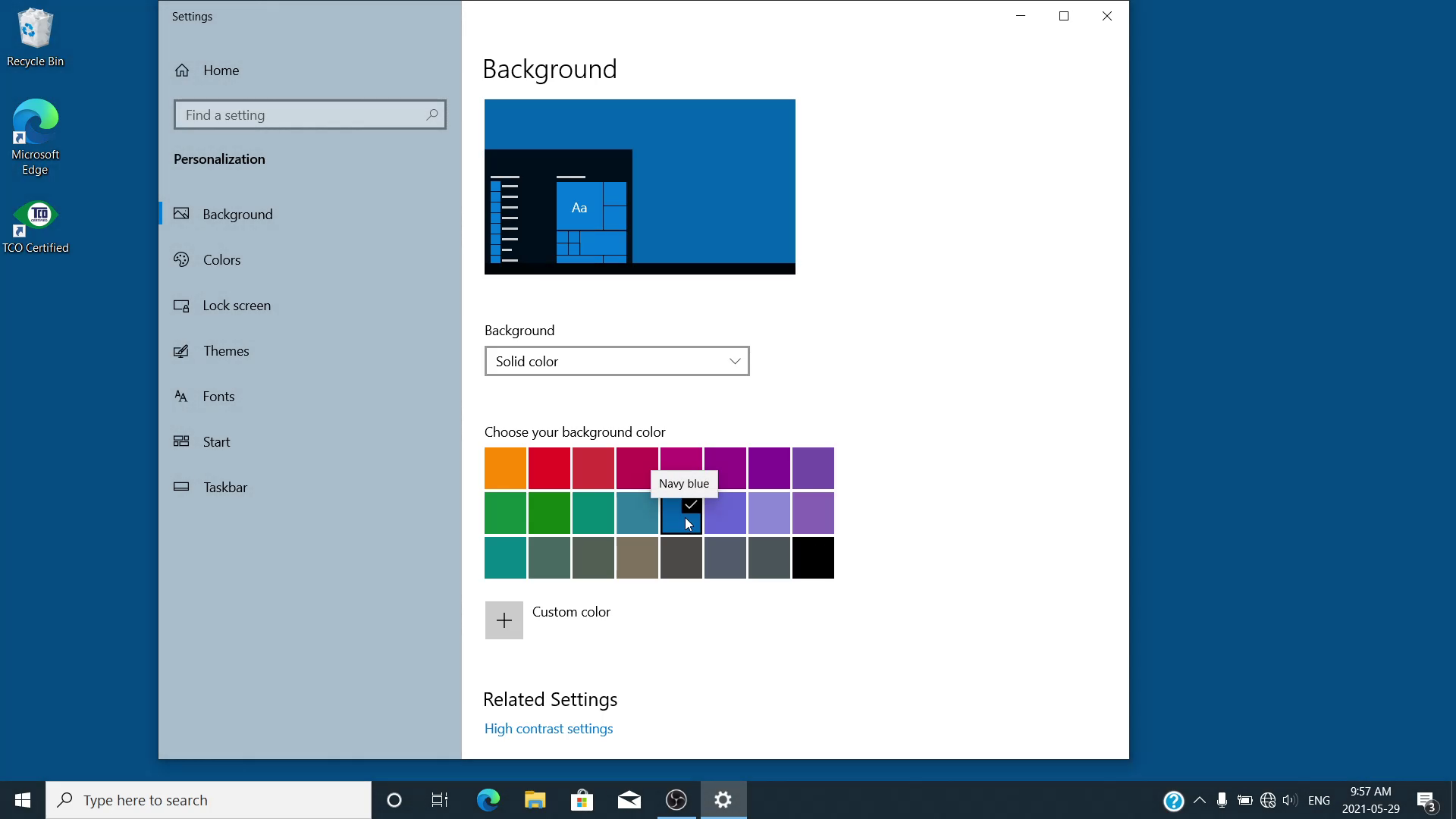1456x819 pixels.
Task: Click the plus button for Custom color
Action: [x=504, y=620]
